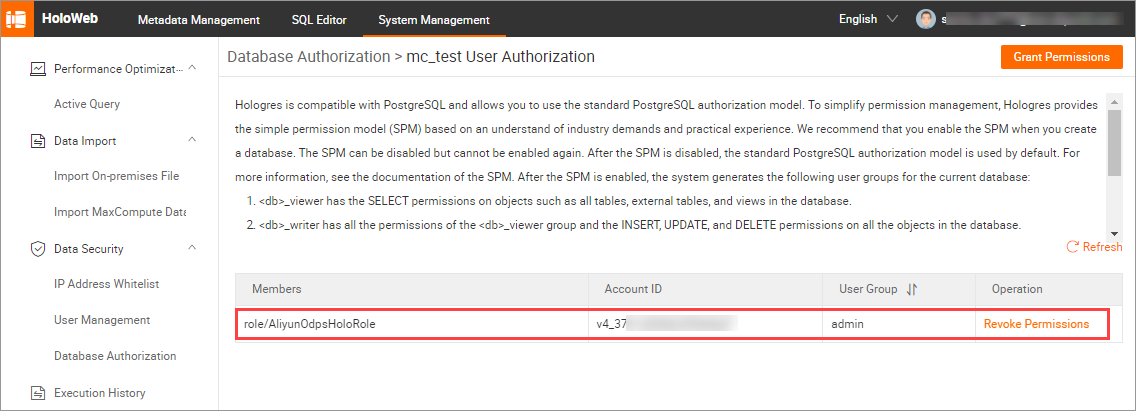1136x411 pixels.
Task: Open Import MaxCompute Data
Action: pyautogui.click(x=120, y=212)
